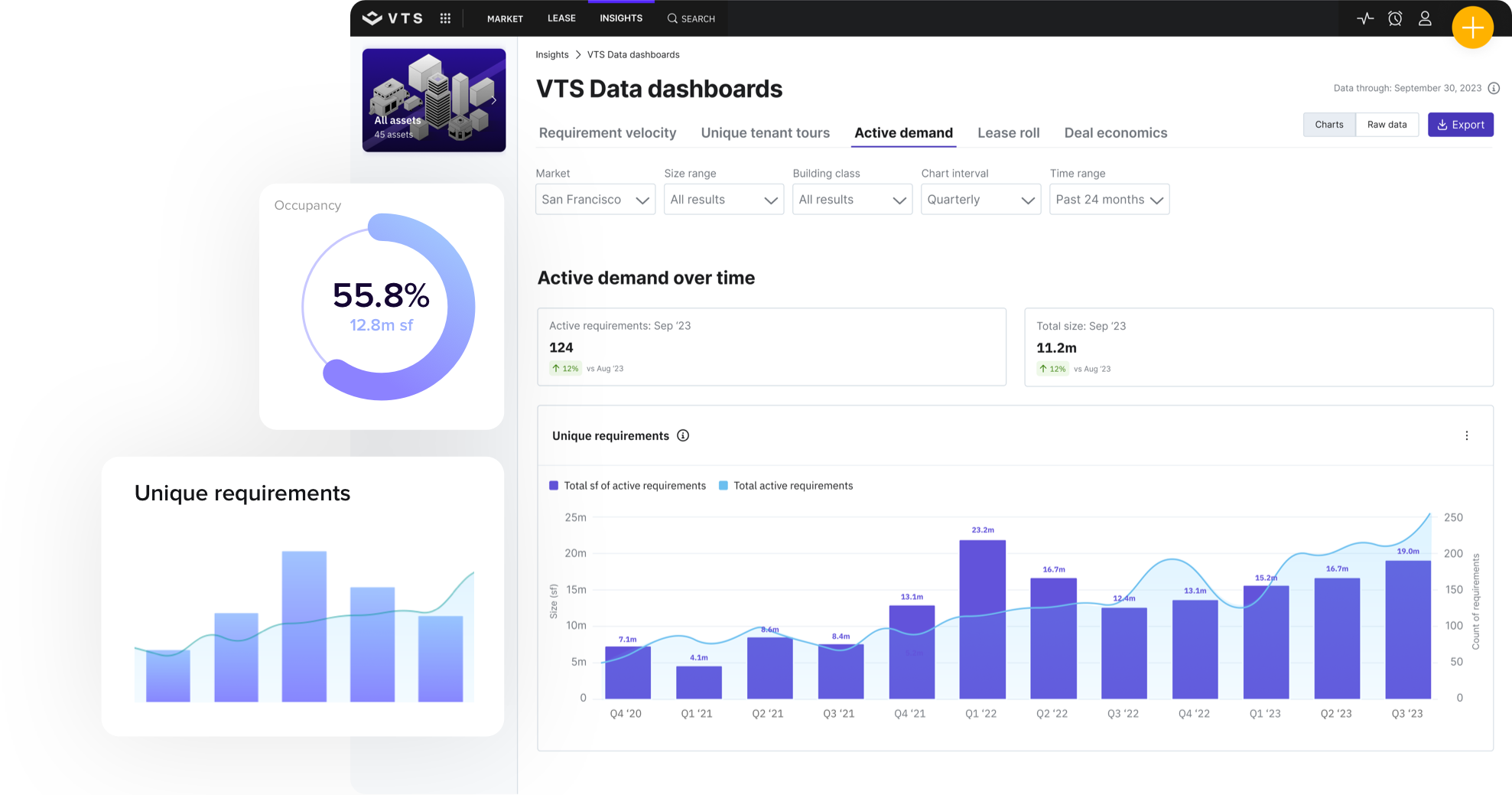Expand the Time range Past 24 months dropdown
The width and height of the screenshot is (1512, 795).
(1109, 200)
